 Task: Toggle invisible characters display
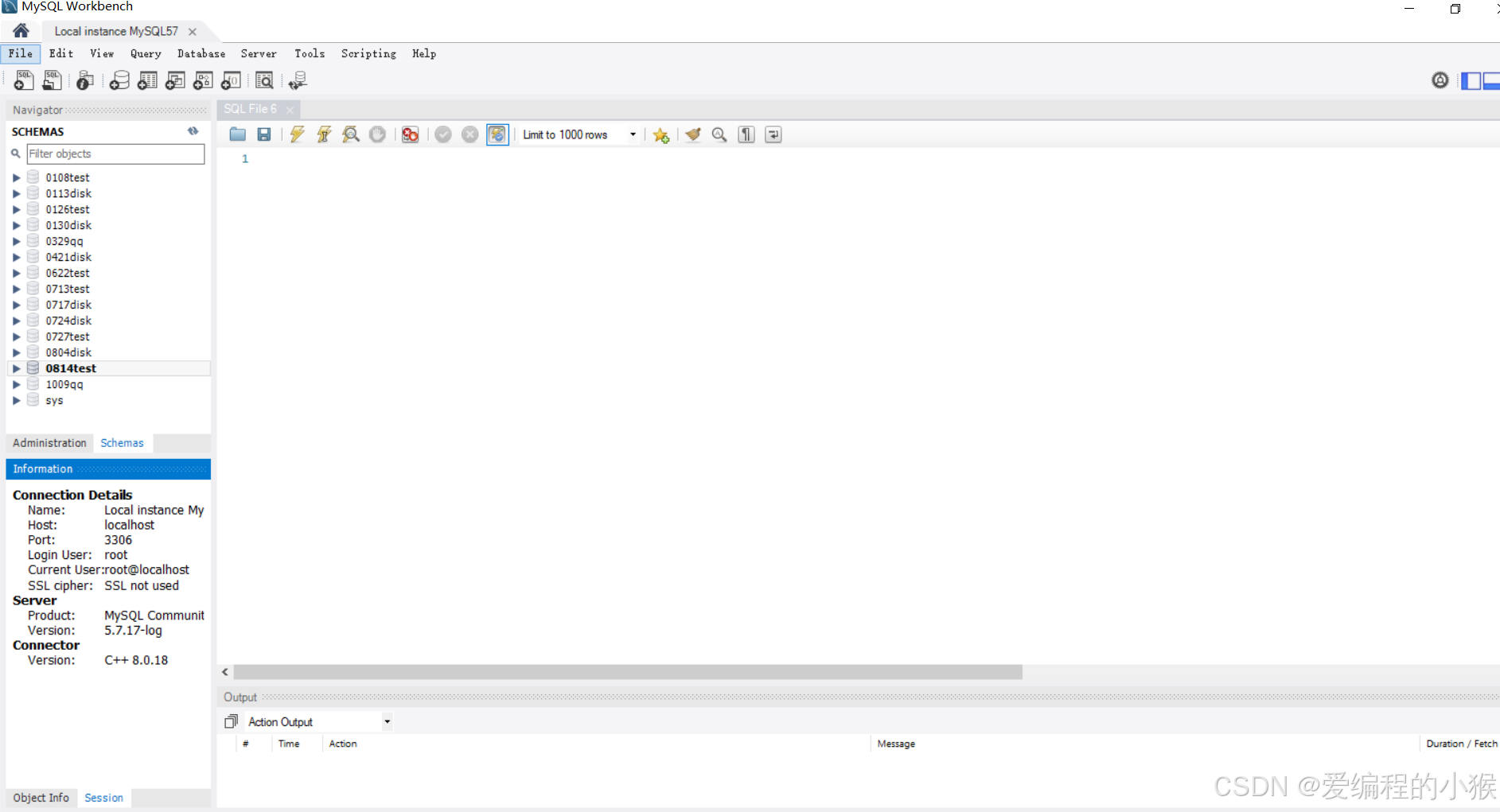click(746, 134)
